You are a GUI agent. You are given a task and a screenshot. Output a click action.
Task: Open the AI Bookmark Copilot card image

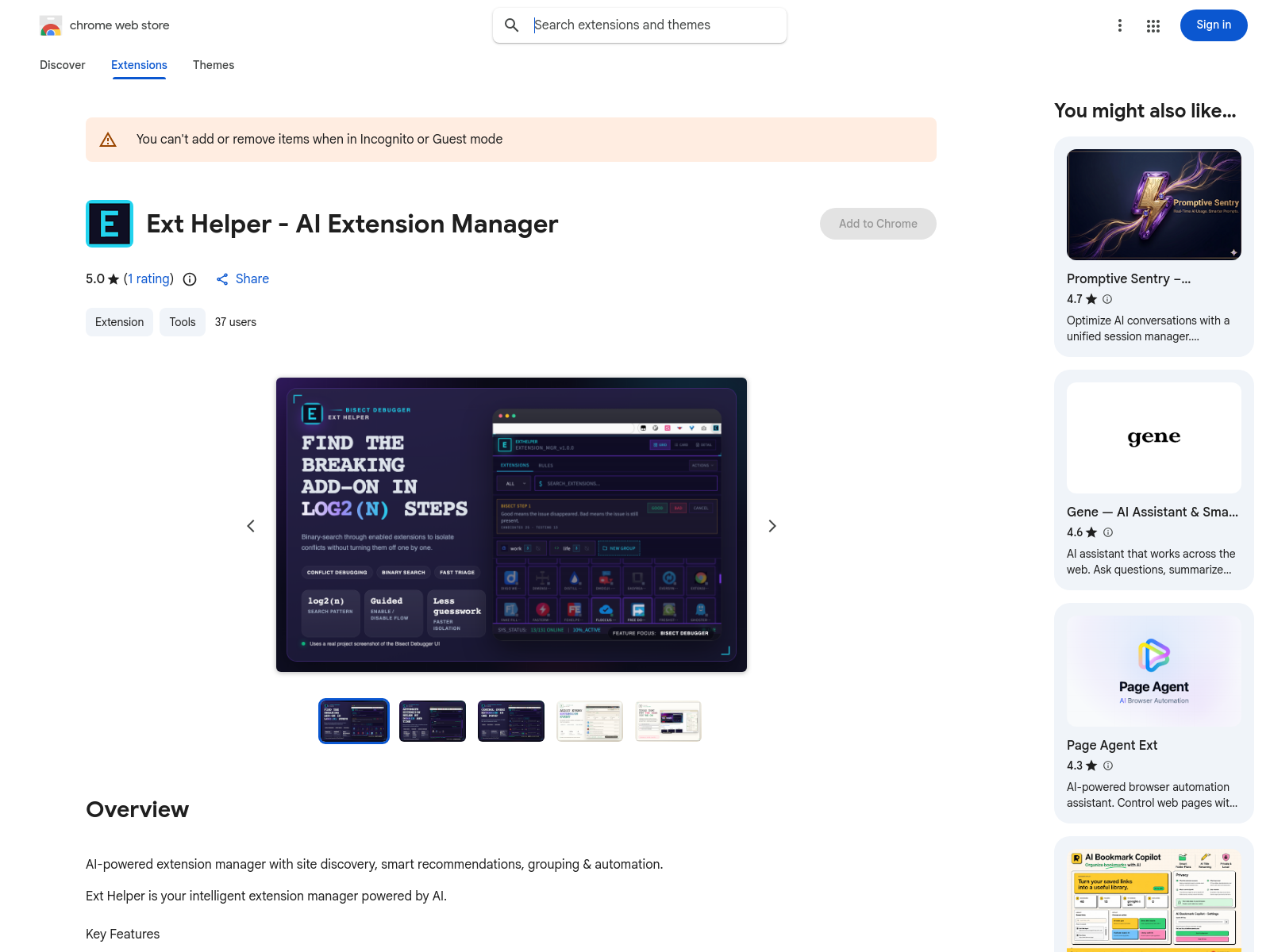tap(1154, 900)
